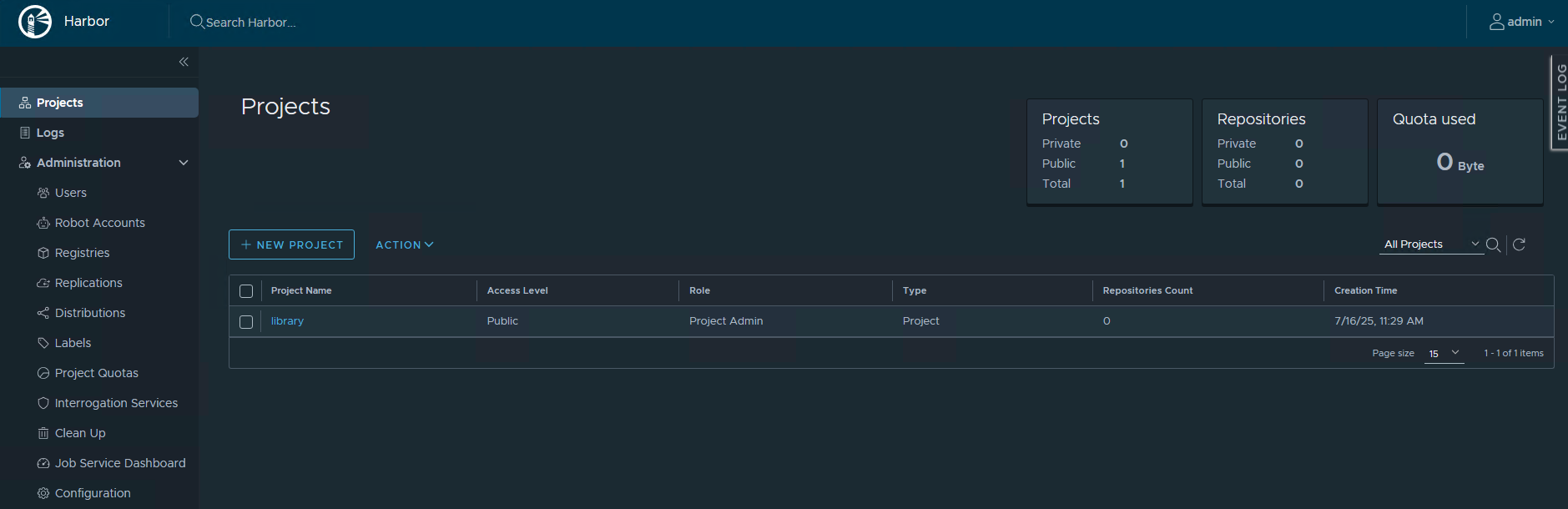The width and height of the screenshot is (1568, 509).
Task: Open the All Projects filter dropdown
Action: point(1430,244)
